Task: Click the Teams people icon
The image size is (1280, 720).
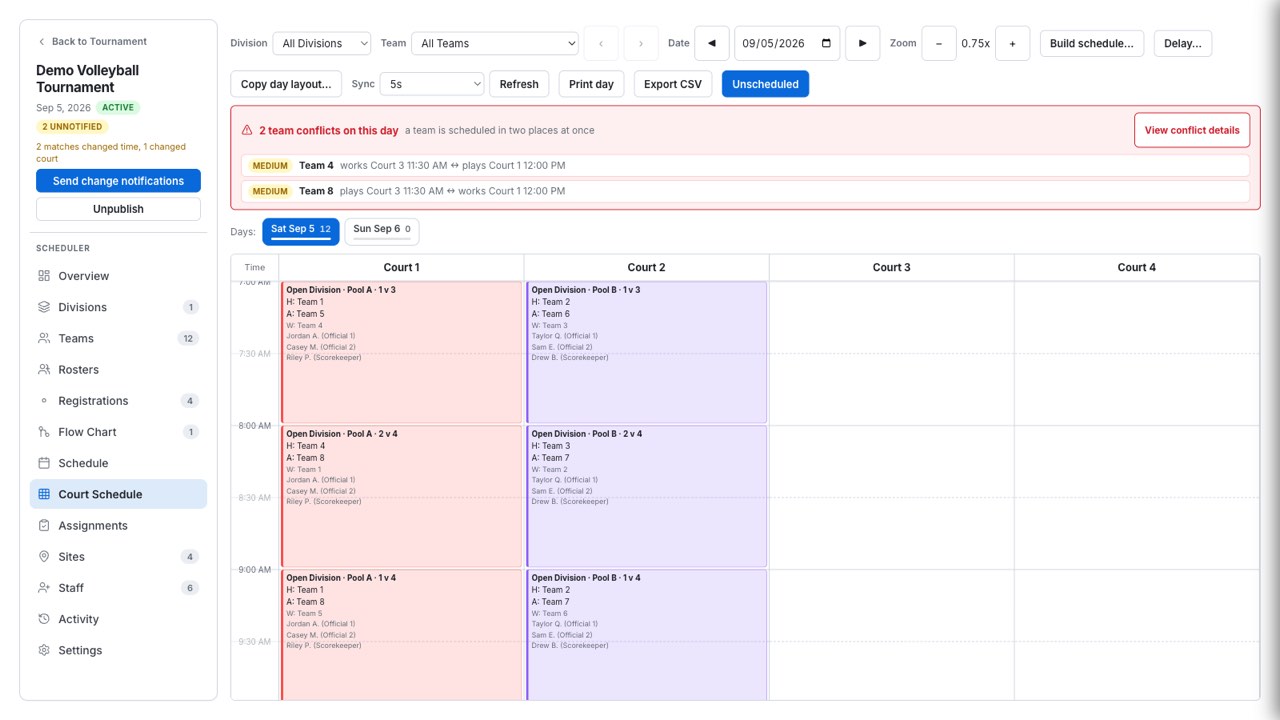Action: point(44,338)
